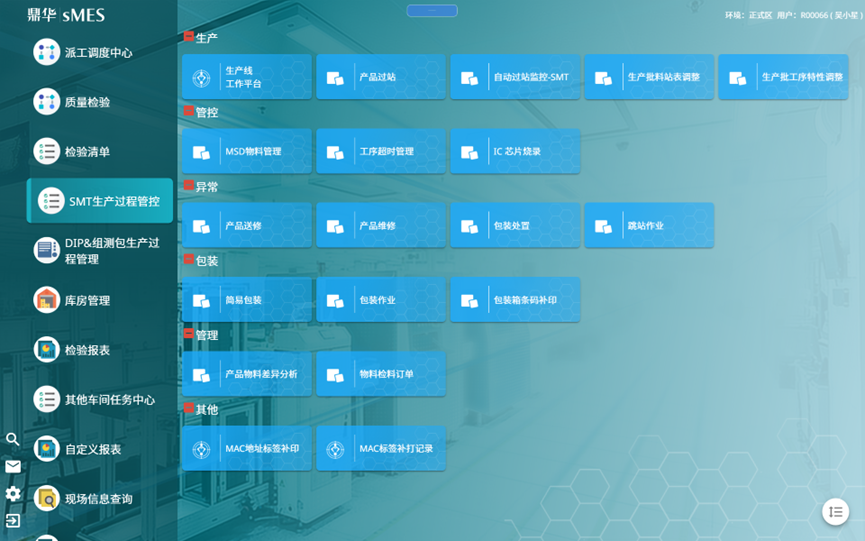Viewport: 865px width, 541px height.
Task: Click the list icon at bottom right
Action: coord(835,512)
